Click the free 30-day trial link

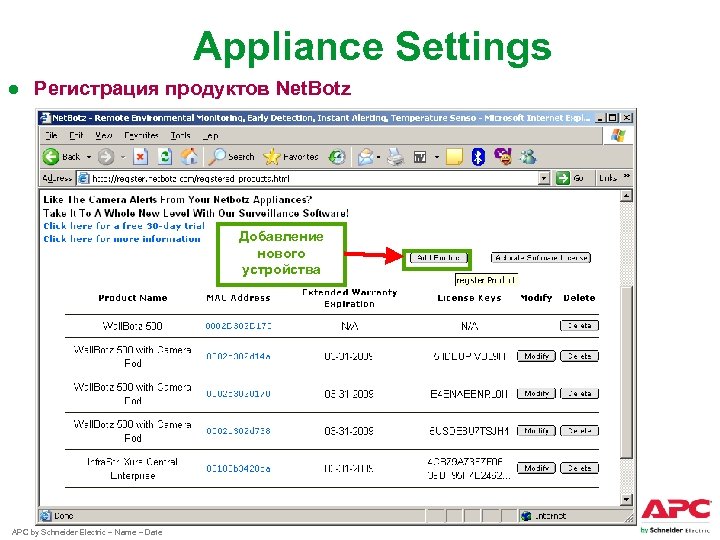tap(124, 226)
